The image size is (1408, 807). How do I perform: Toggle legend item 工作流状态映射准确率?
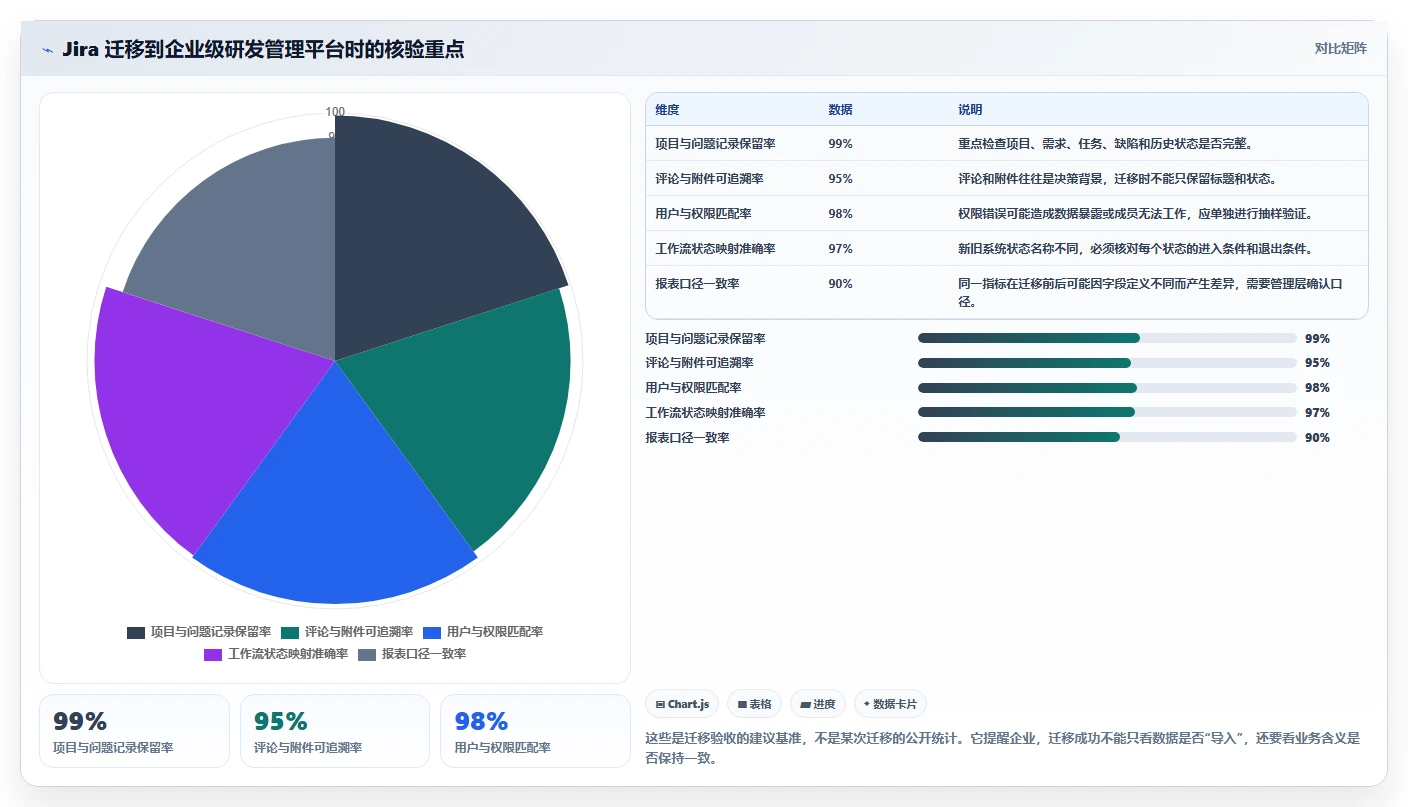(276, 654)
